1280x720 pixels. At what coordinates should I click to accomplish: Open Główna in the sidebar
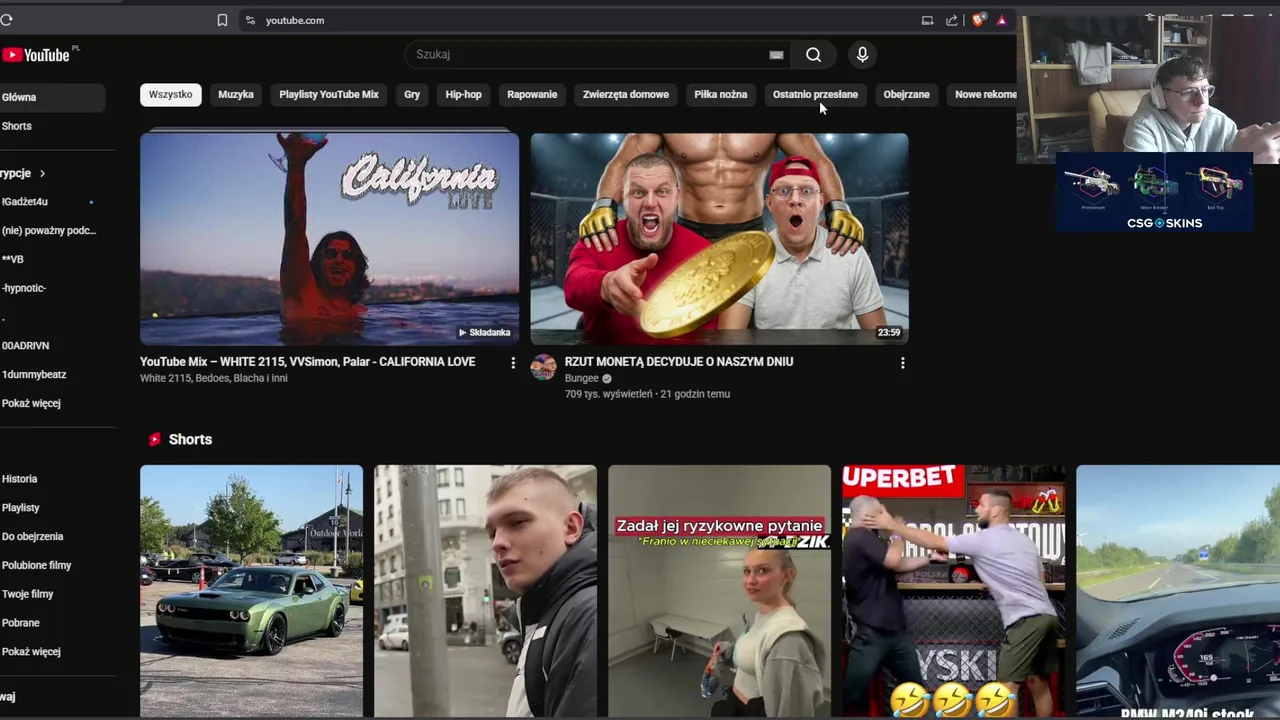52,97
